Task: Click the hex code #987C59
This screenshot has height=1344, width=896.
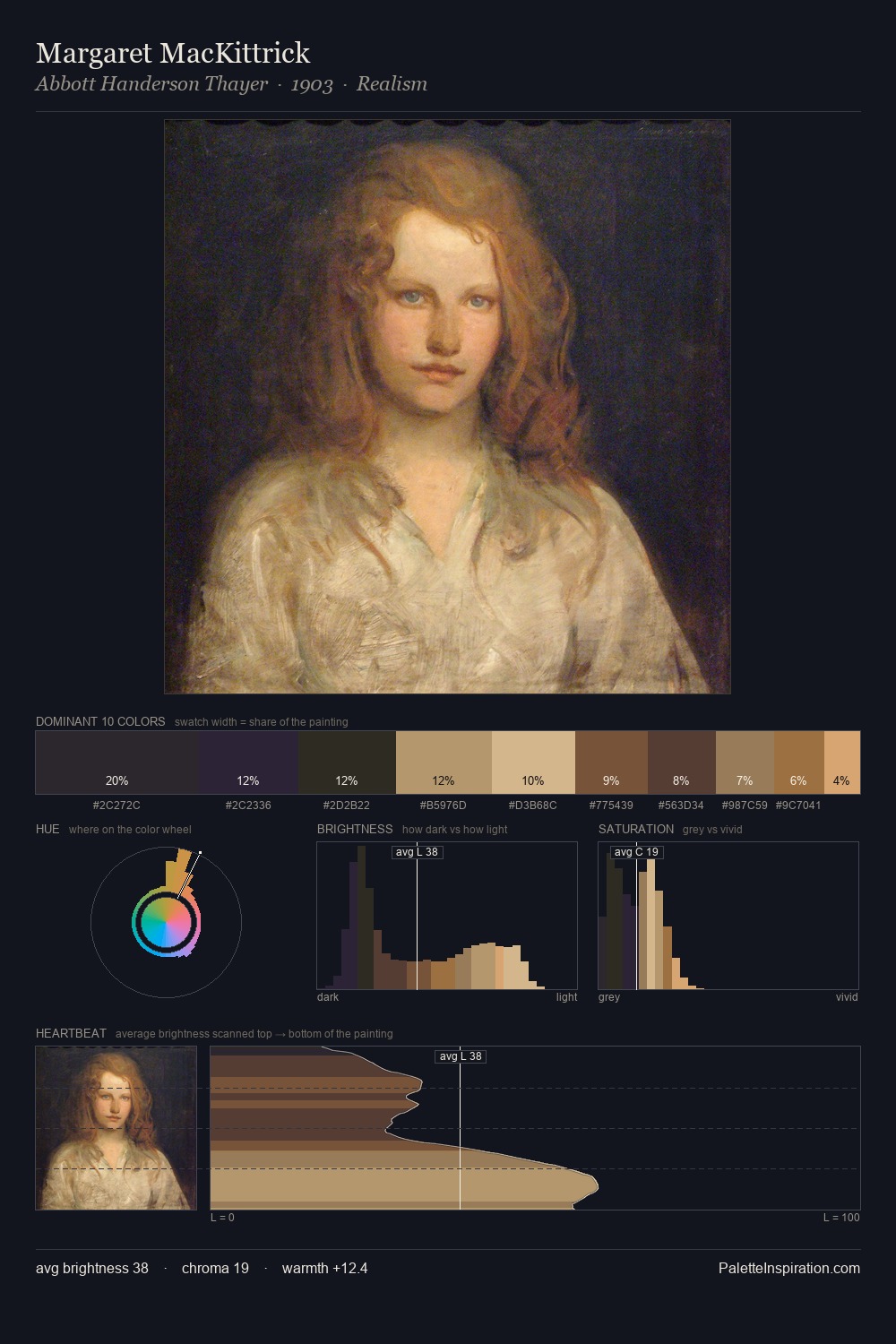Action: click(745, 806)
